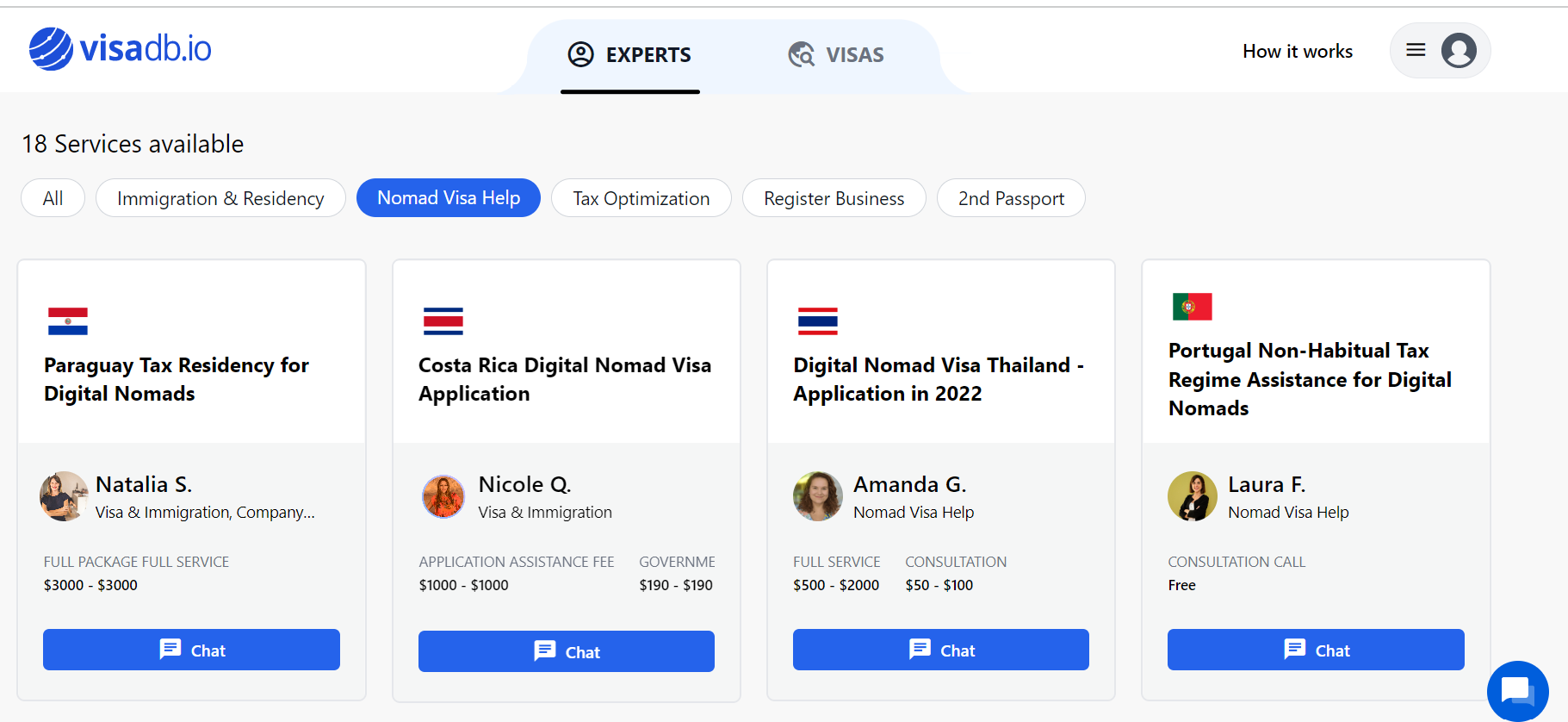Open the How it works page
1568x722 pixels.
point(1297,52)
